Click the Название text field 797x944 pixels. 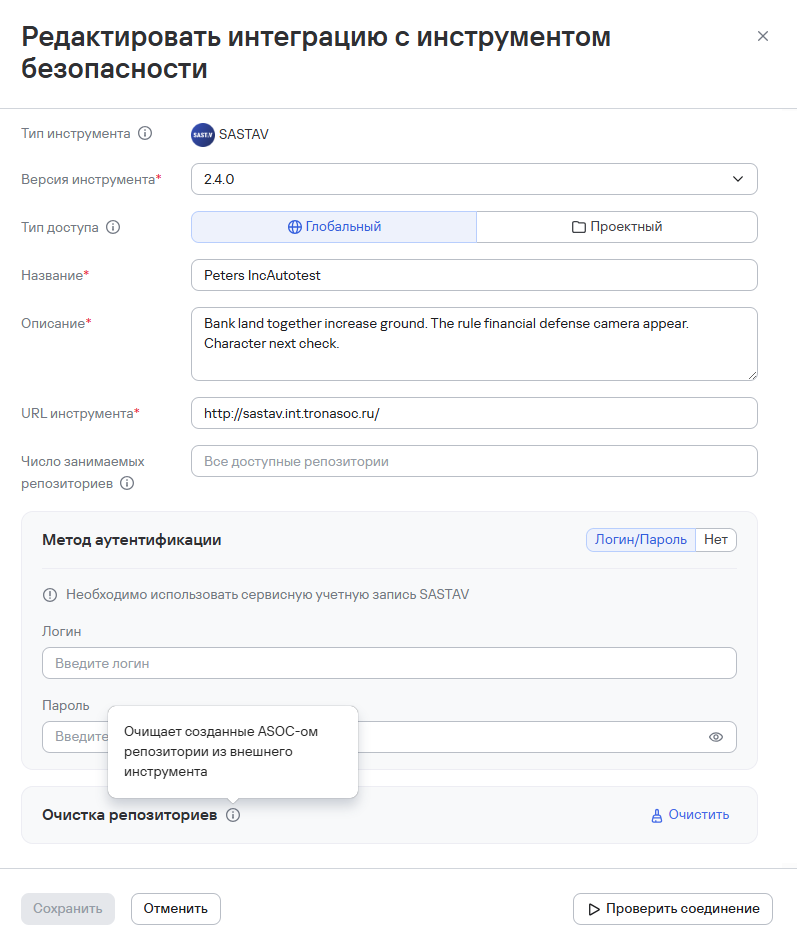[x=474, y=275]
